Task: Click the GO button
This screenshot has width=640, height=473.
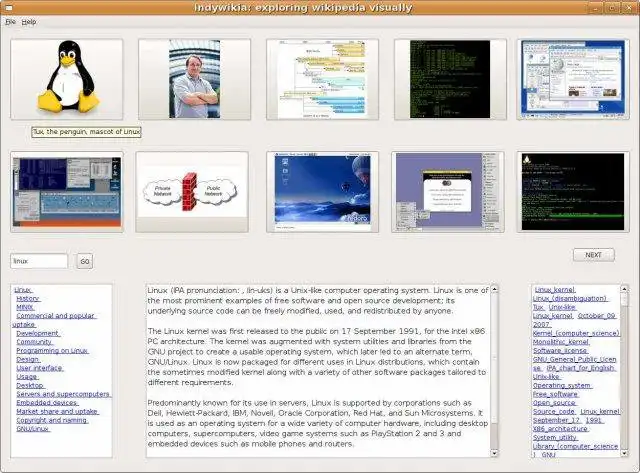Action: [85, 261]
